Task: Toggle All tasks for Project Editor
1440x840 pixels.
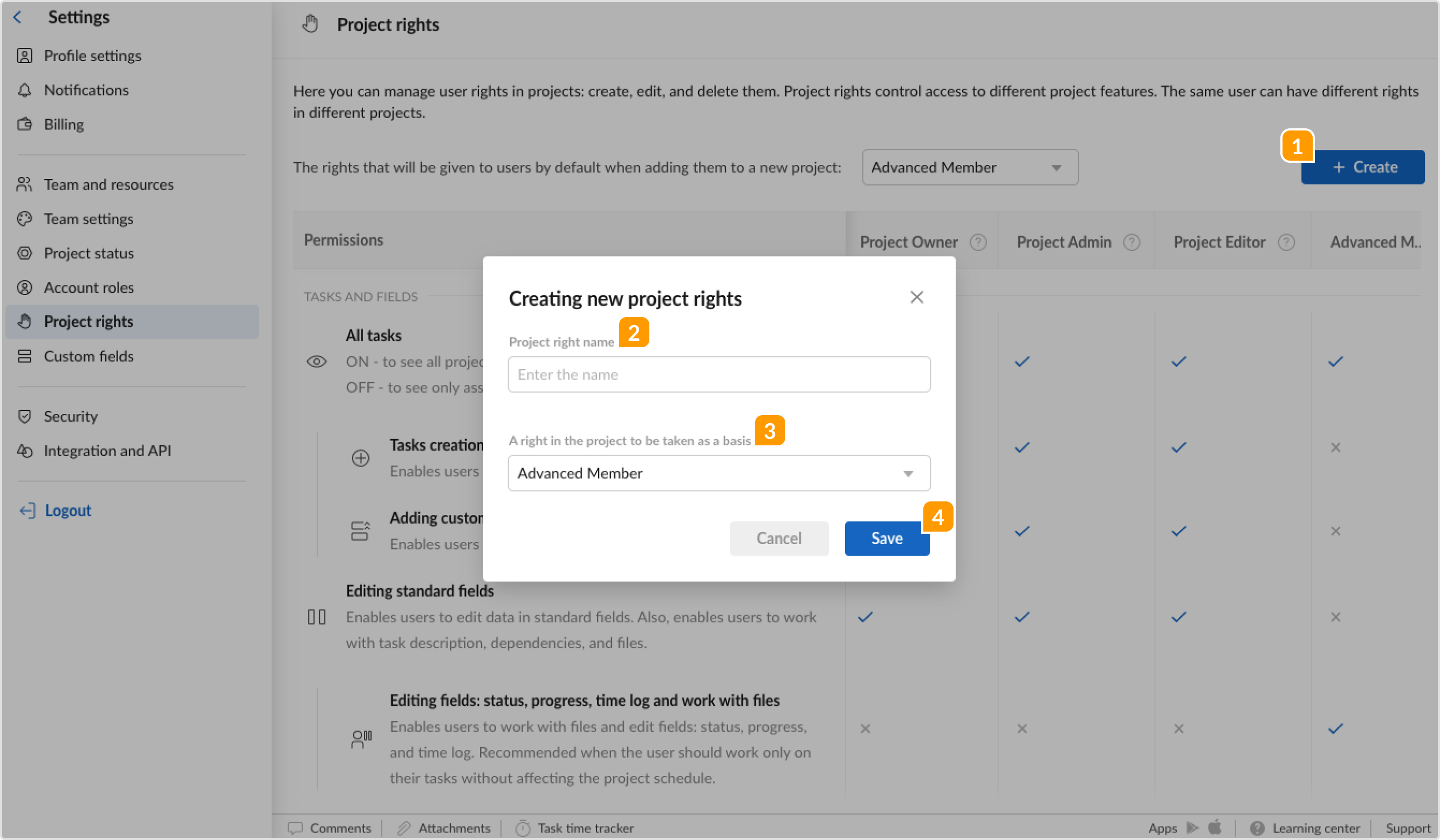Action: pyautogui.click(x=1178, y=362)
